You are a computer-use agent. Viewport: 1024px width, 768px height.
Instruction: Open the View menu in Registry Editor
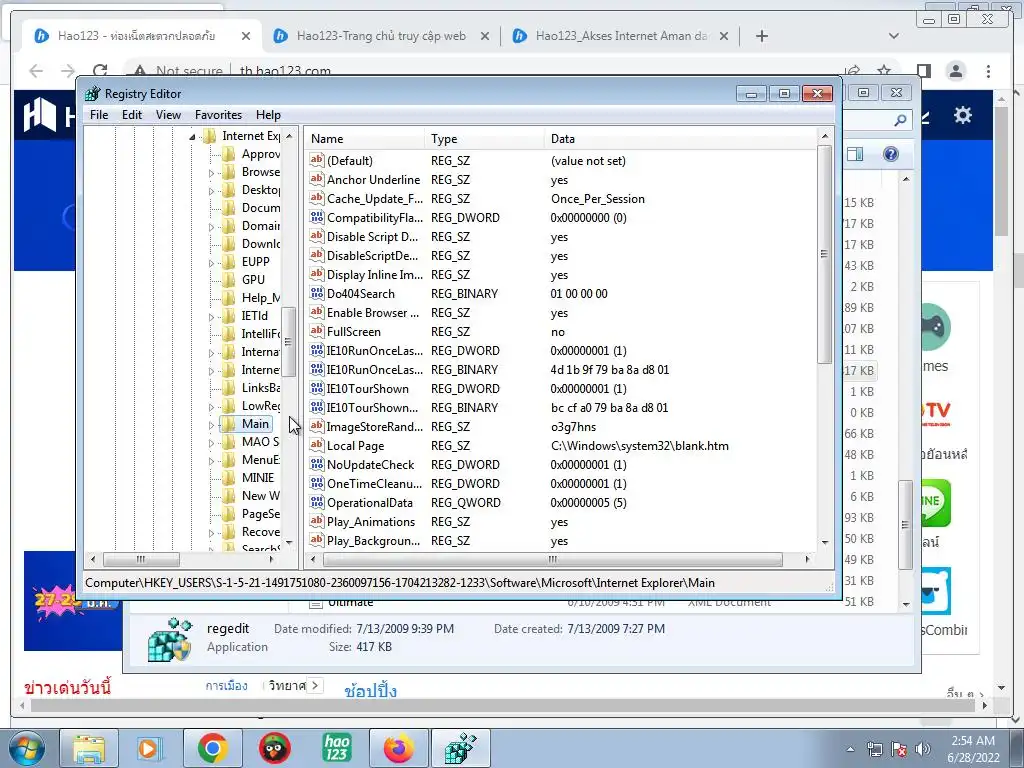[x=168, y=115]
